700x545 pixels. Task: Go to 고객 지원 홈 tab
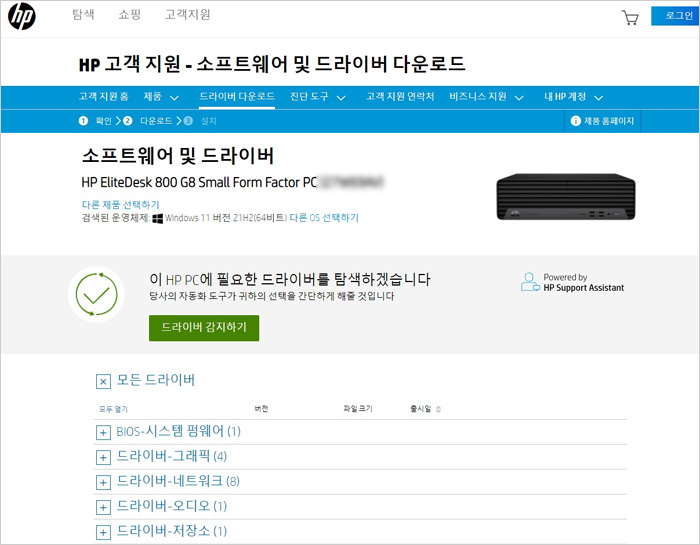click(x=104, y=96)
